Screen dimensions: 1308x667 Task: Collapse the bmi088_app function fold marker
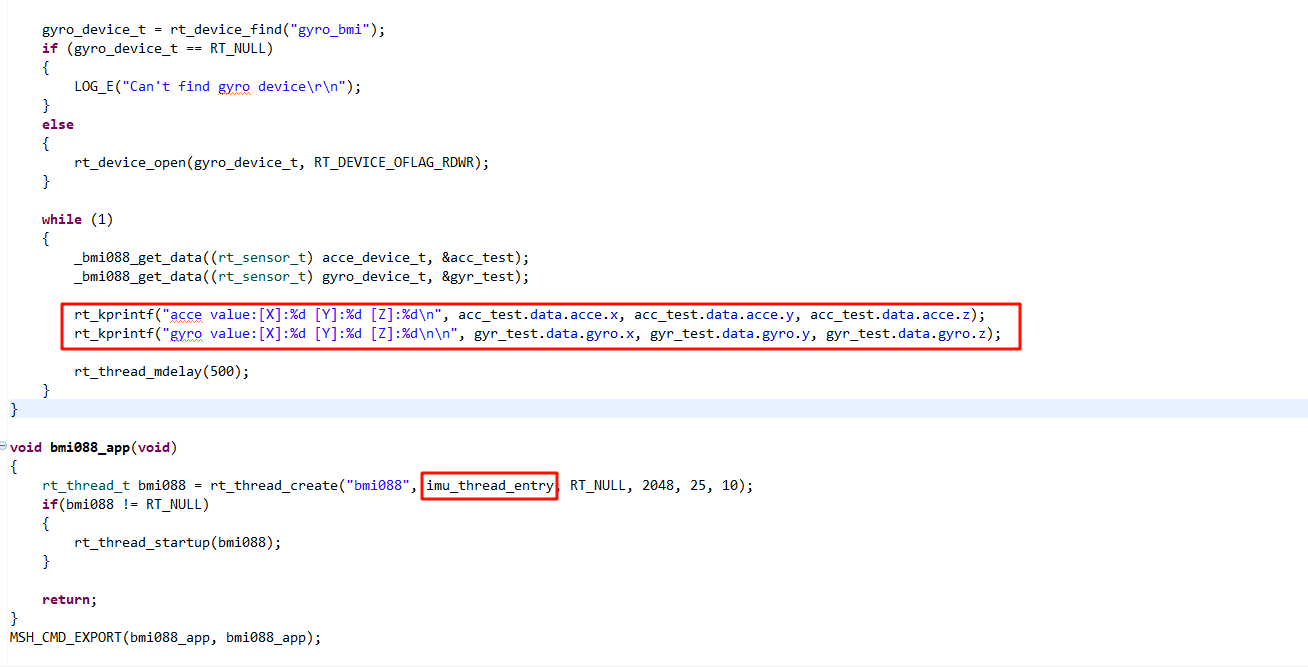pyautogui.click(x=4, y=445)
